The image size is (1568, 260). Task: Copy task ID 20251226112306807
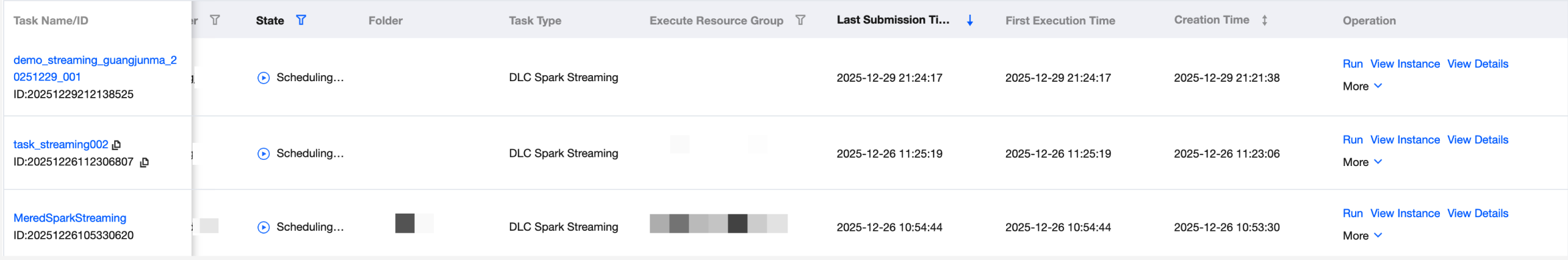[x=145, y=162]
